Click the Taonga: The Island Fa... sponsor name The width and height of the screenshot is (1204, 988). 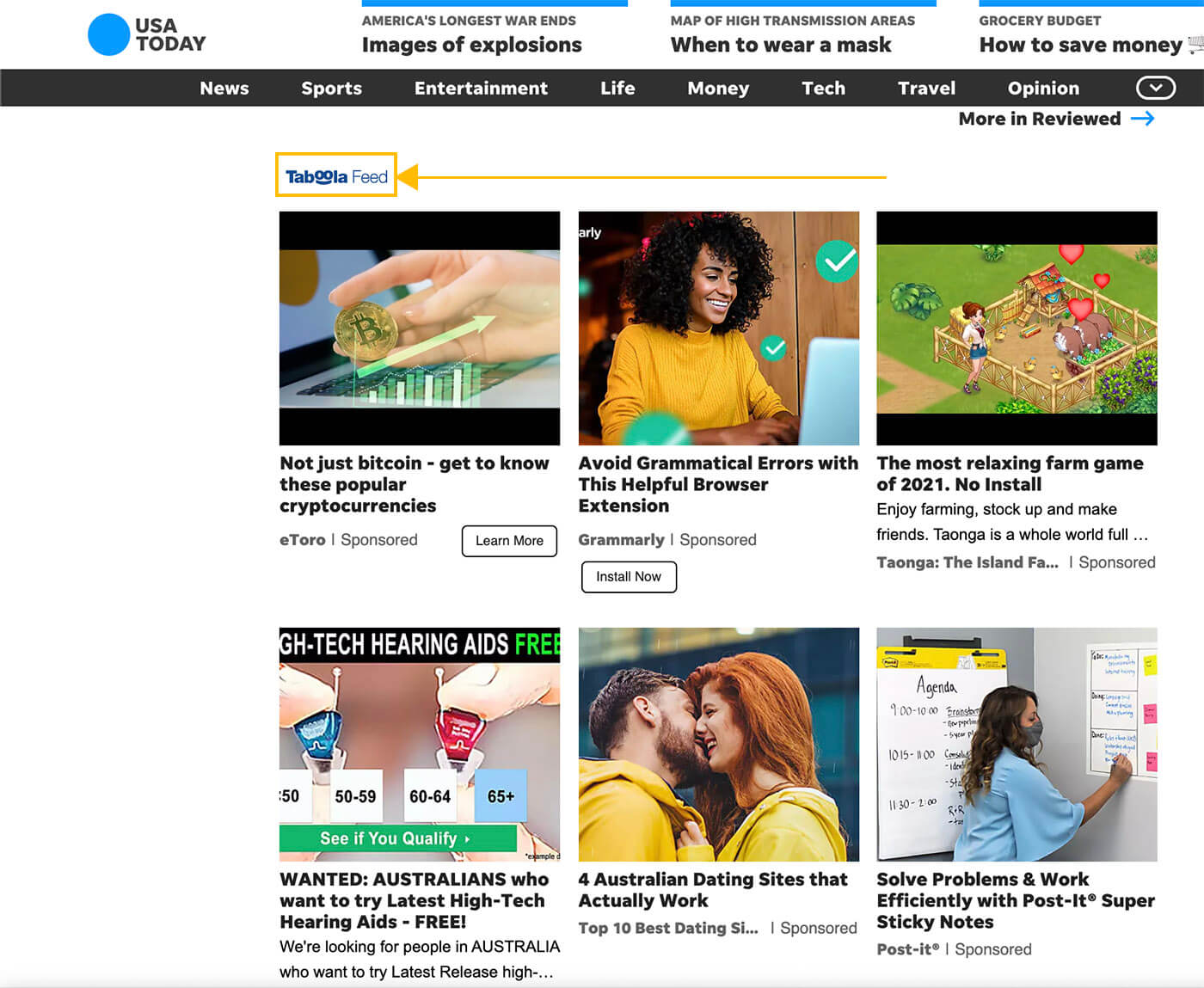click(x=967, y=562)
